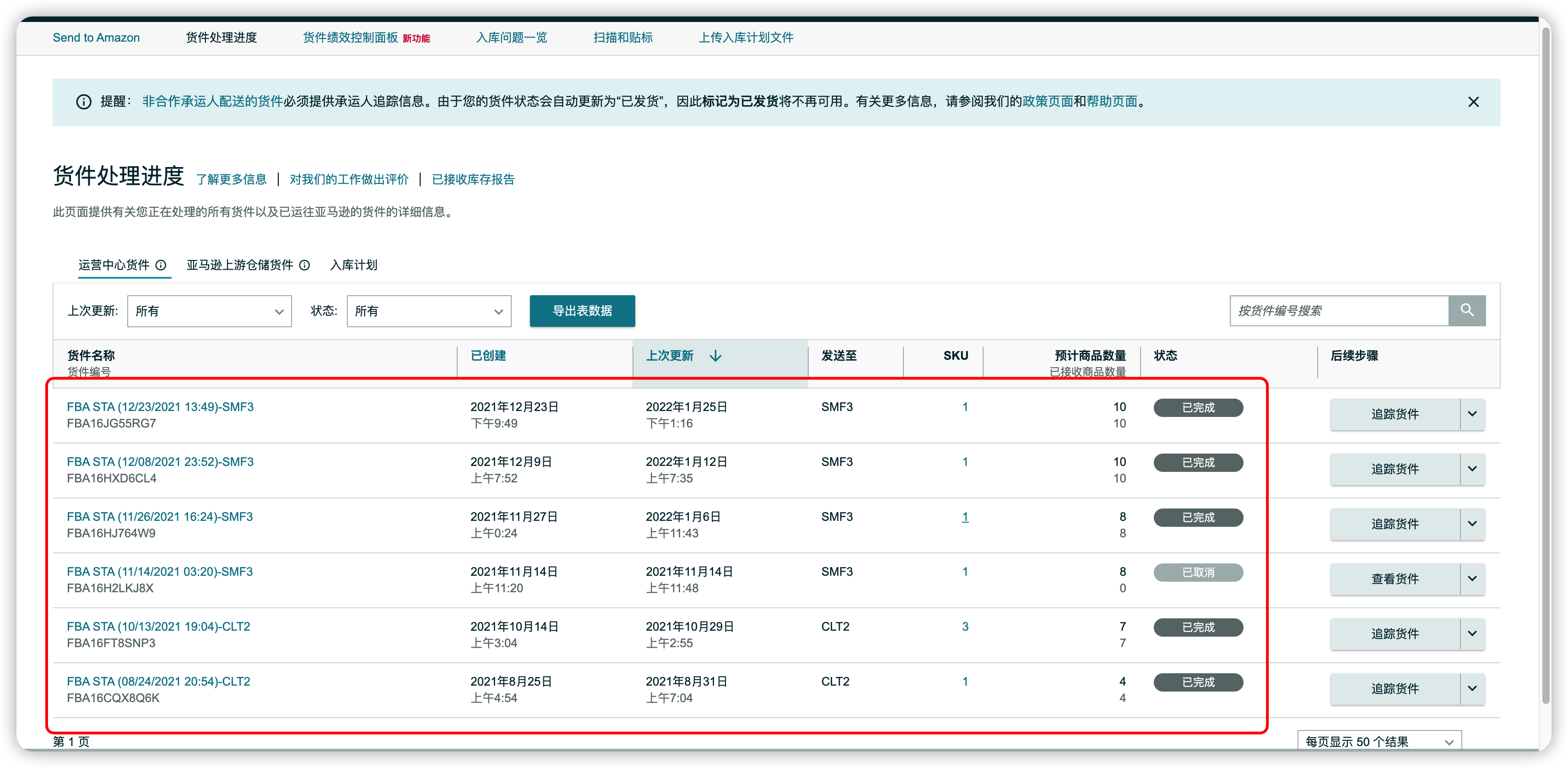Switch to 入库计划 sub-tab
1568x768 pixels.
[354, 265]
